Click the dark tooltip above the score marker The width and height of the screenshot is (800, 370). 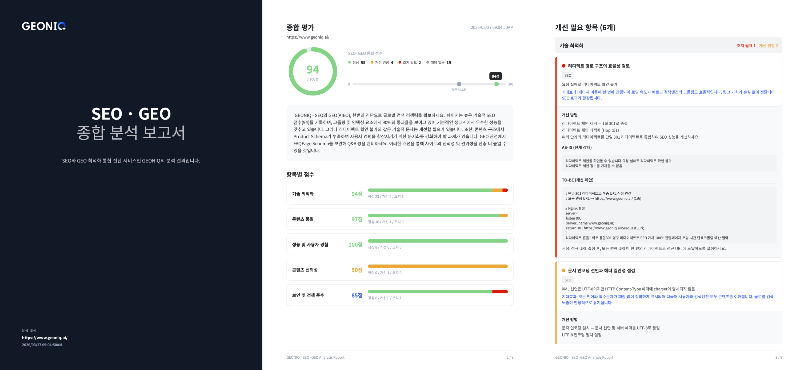495,76
